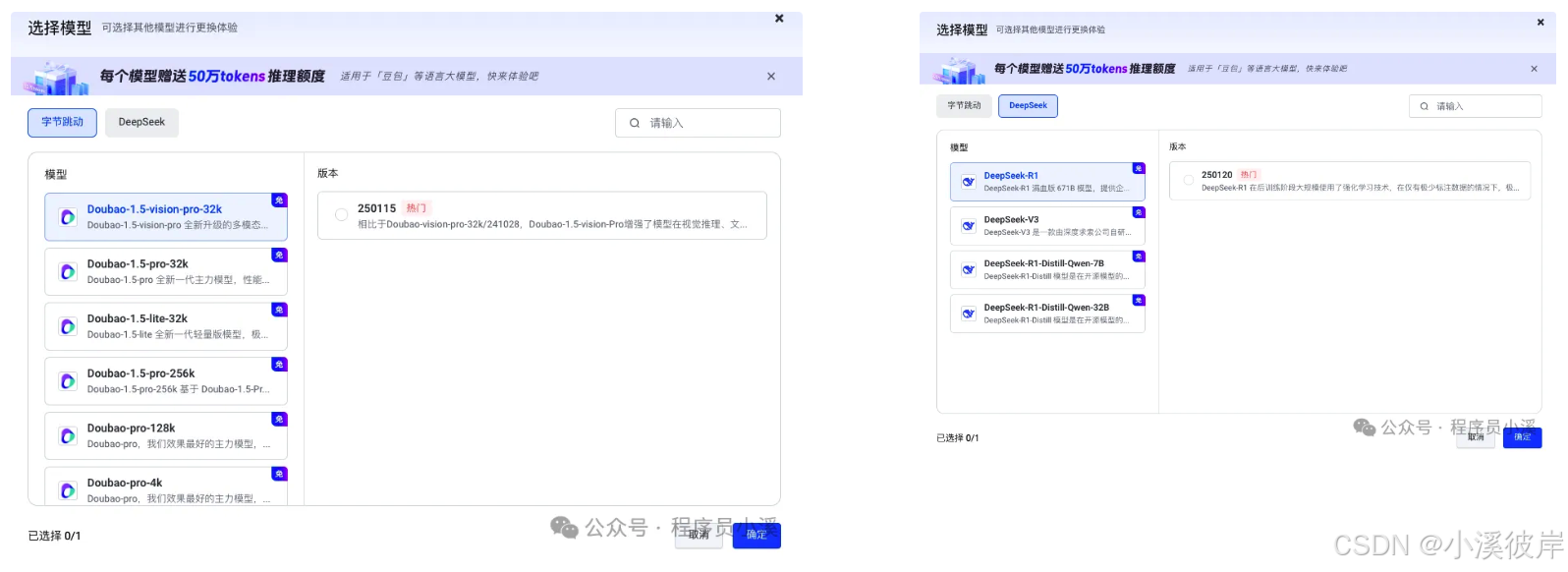Image resolution: width=1568 pixels, height=572 pixels.
Task: Close the left 选择模型 dialog
Action: click(x=779, y=19)
